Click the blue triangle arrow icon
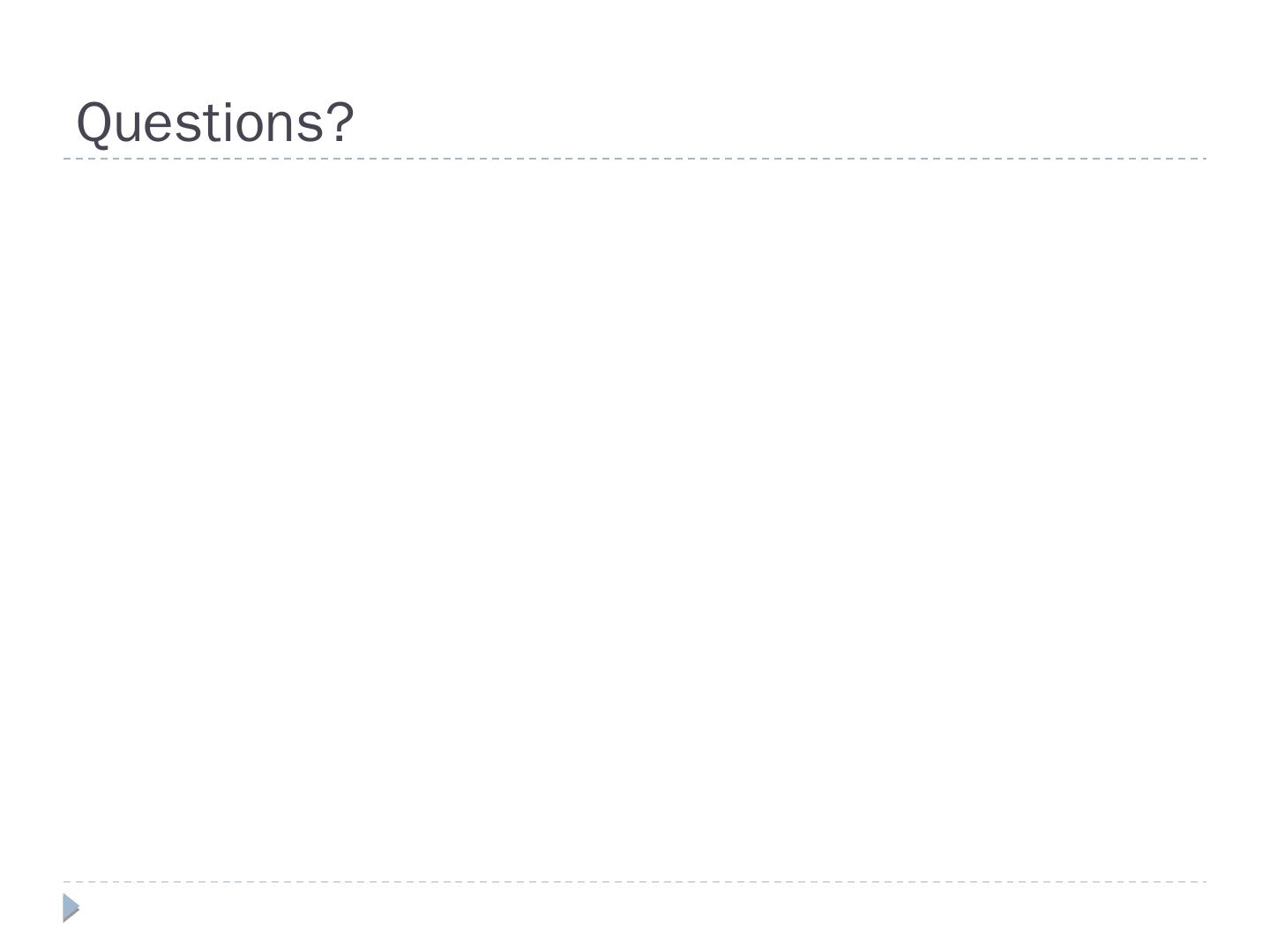 [70, 905]
